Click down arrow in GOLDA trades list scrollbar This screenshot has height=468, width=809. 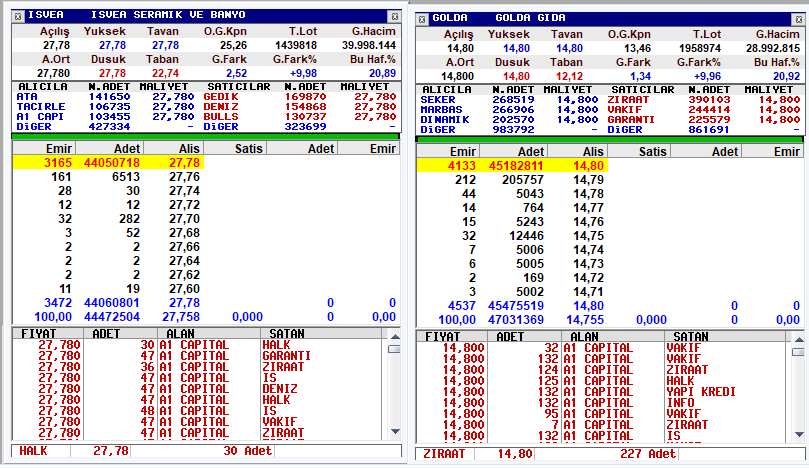point(799,434)
